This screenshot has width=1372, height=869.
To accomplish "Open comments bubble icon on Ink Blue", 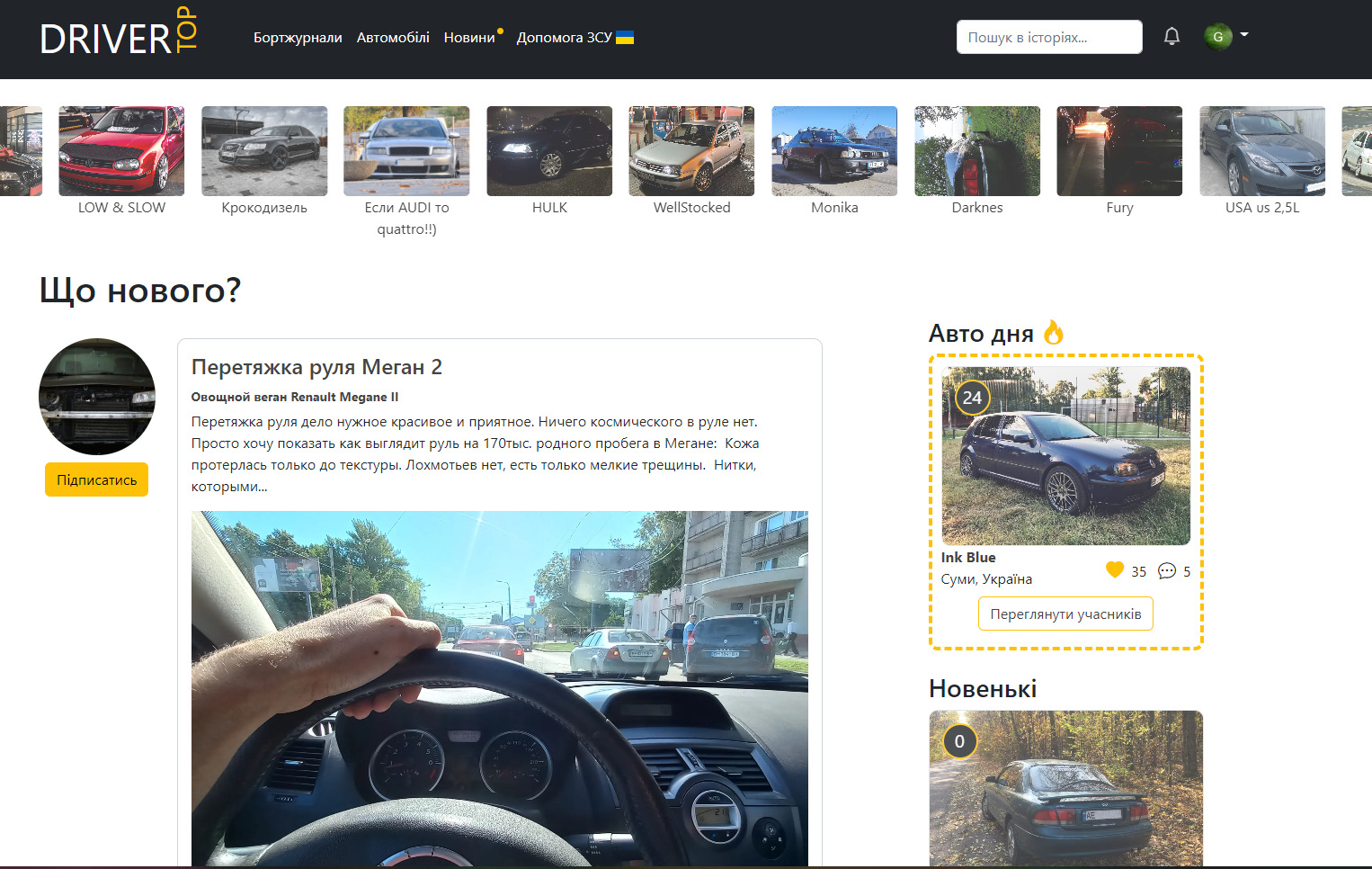I will point(1167,570).
